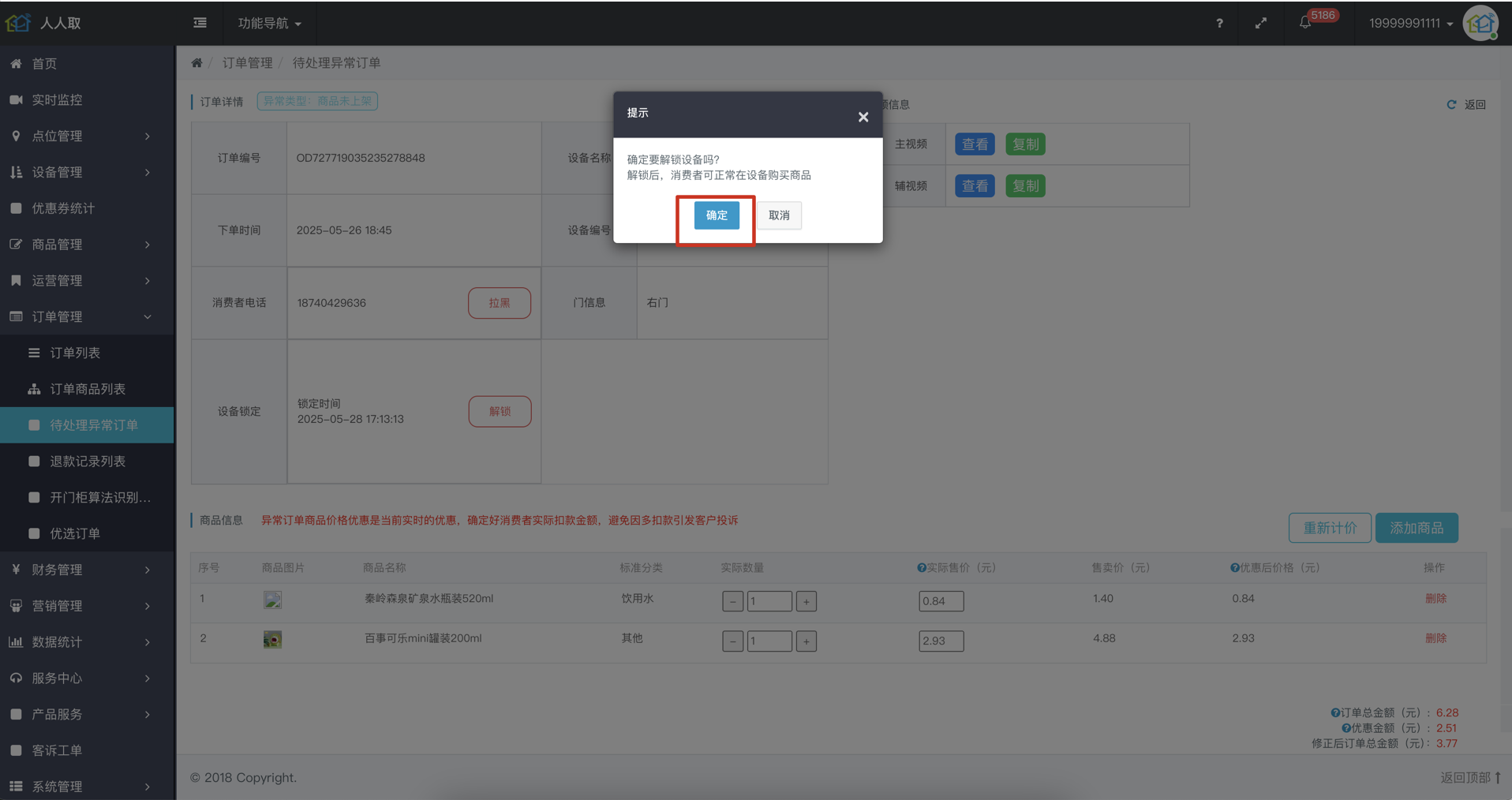Click 拉黑 next to consumer phone
The width and height of the screenshot is (1512, 800).
tap(500, 303)
